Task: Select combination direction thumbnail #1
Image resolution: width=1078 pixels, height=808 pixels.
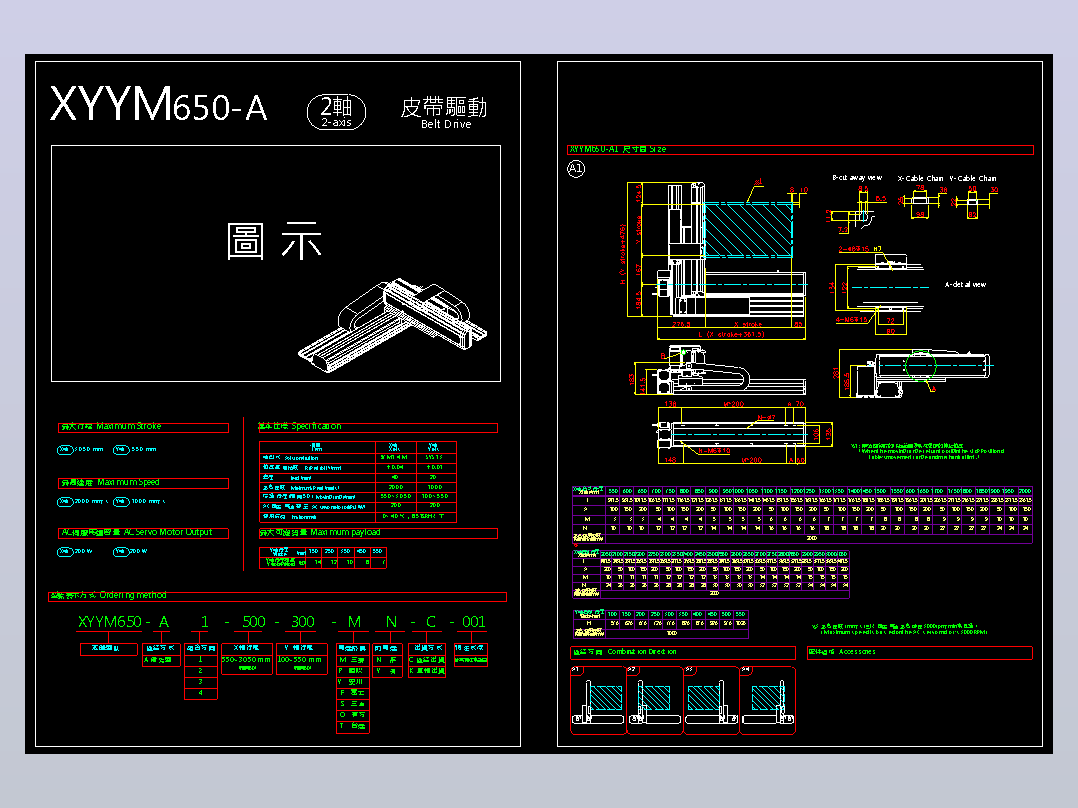Action: pos(598,700)
